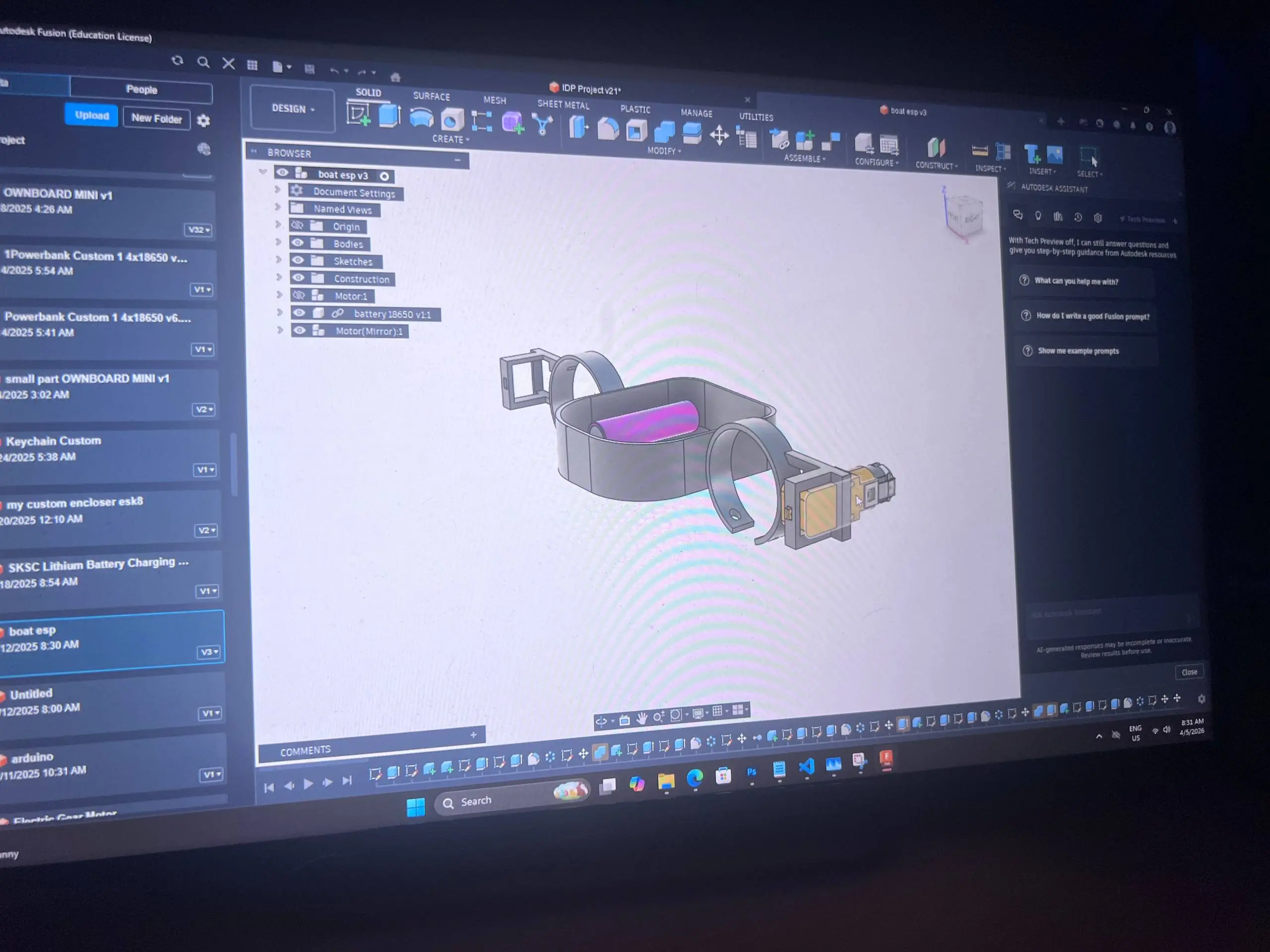Select the Create Sketch tool

(358, 115)
